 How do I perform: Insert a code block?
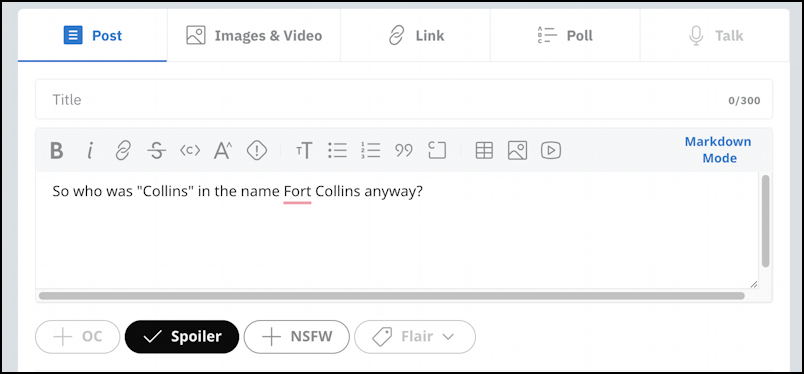click(x=437, y=150)
